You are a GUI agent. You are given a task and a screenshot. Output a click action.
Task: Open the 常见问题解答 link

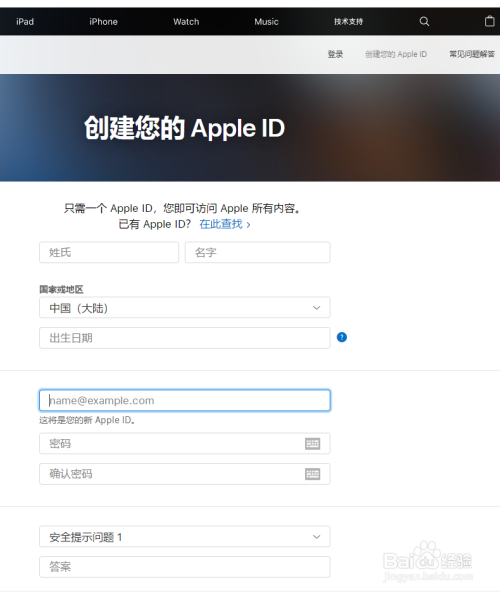[472, 54]
